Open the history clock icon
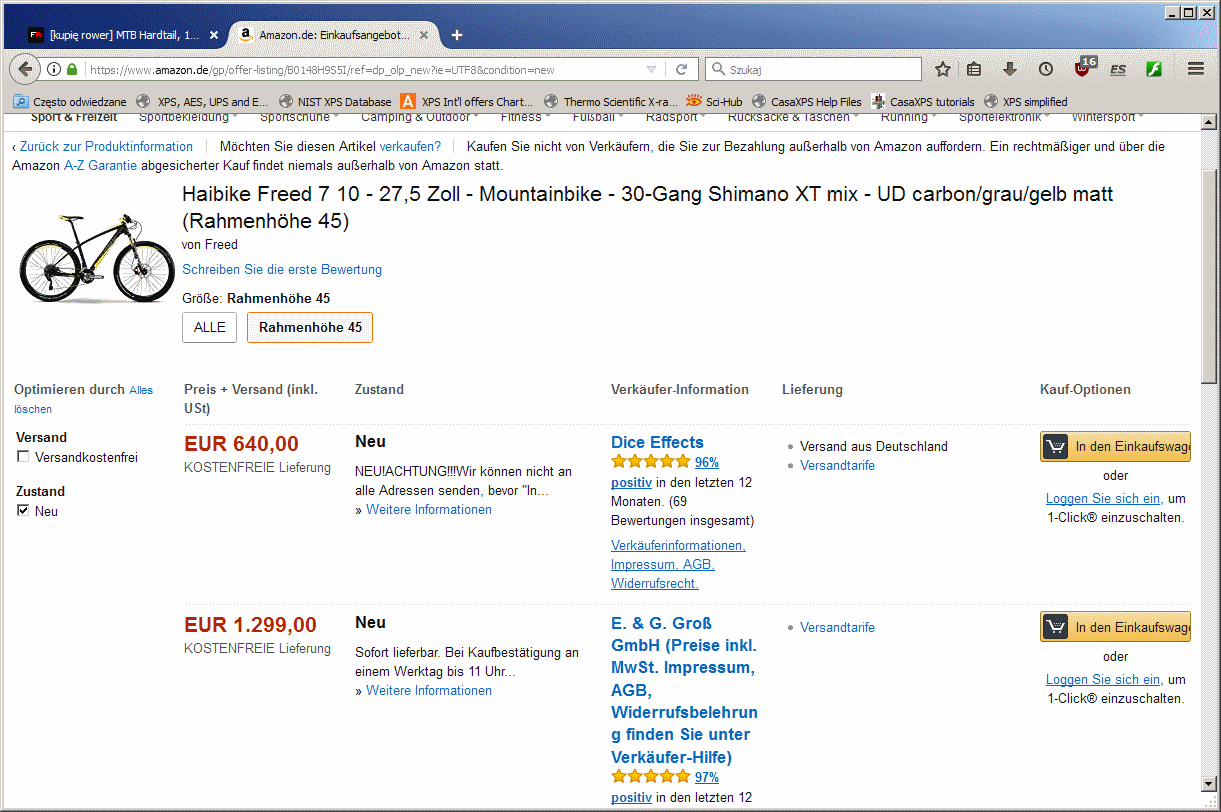 click(x=1045, y=69)
